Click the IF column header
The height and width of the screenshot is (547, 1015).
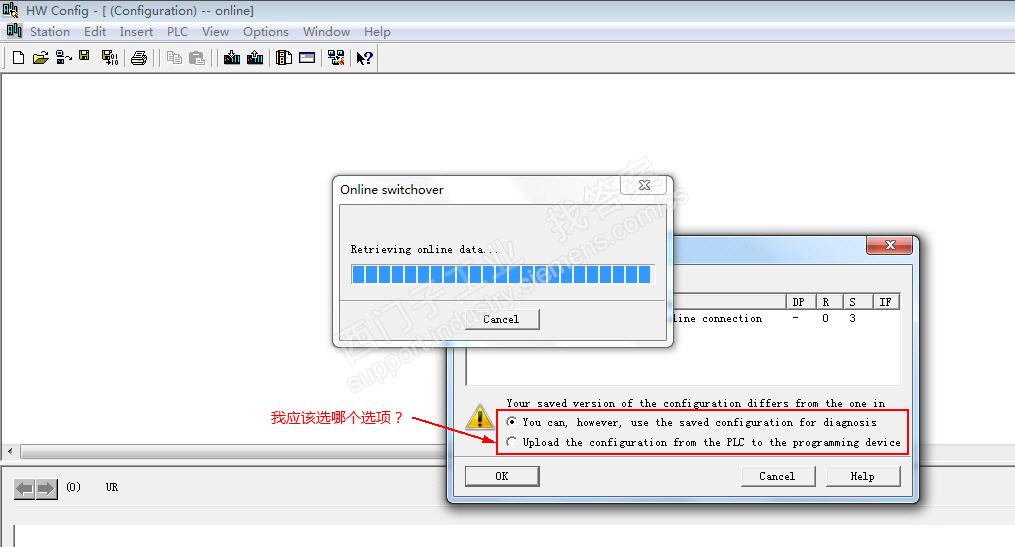pyautogui.click(x=885, y=302)
